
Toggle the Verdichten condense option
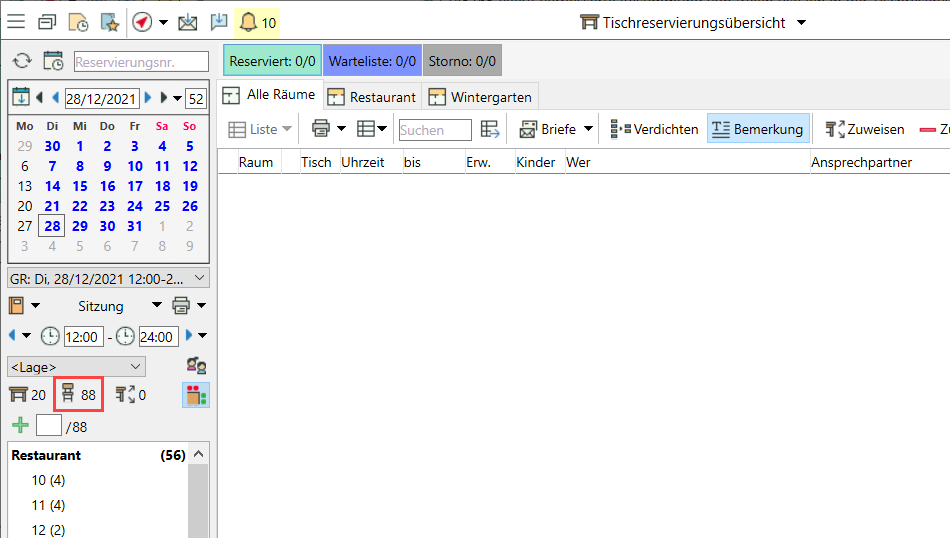point(654,129)
